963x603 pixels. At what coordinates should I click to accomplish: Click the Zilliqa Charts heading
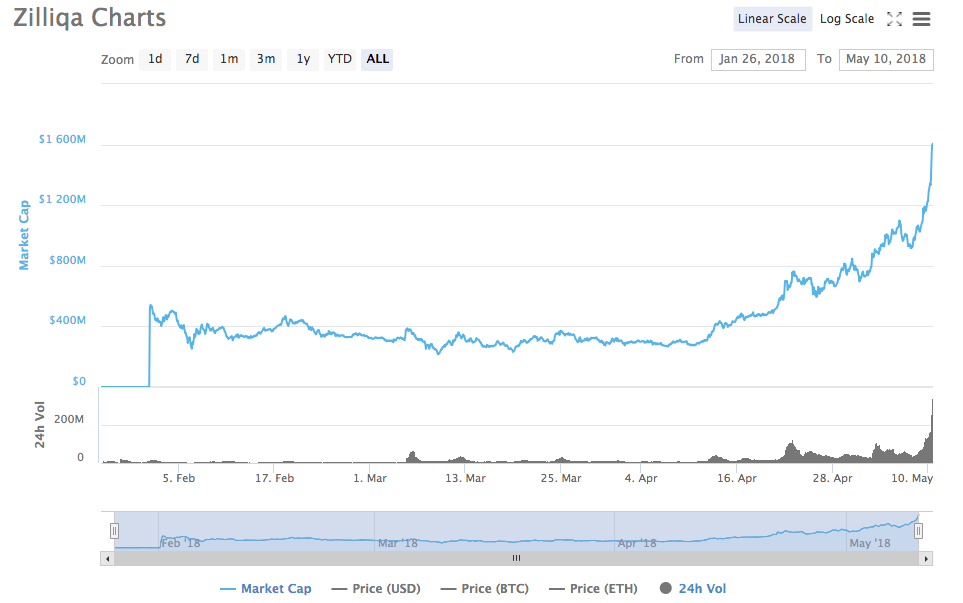[x=90, y=18]
